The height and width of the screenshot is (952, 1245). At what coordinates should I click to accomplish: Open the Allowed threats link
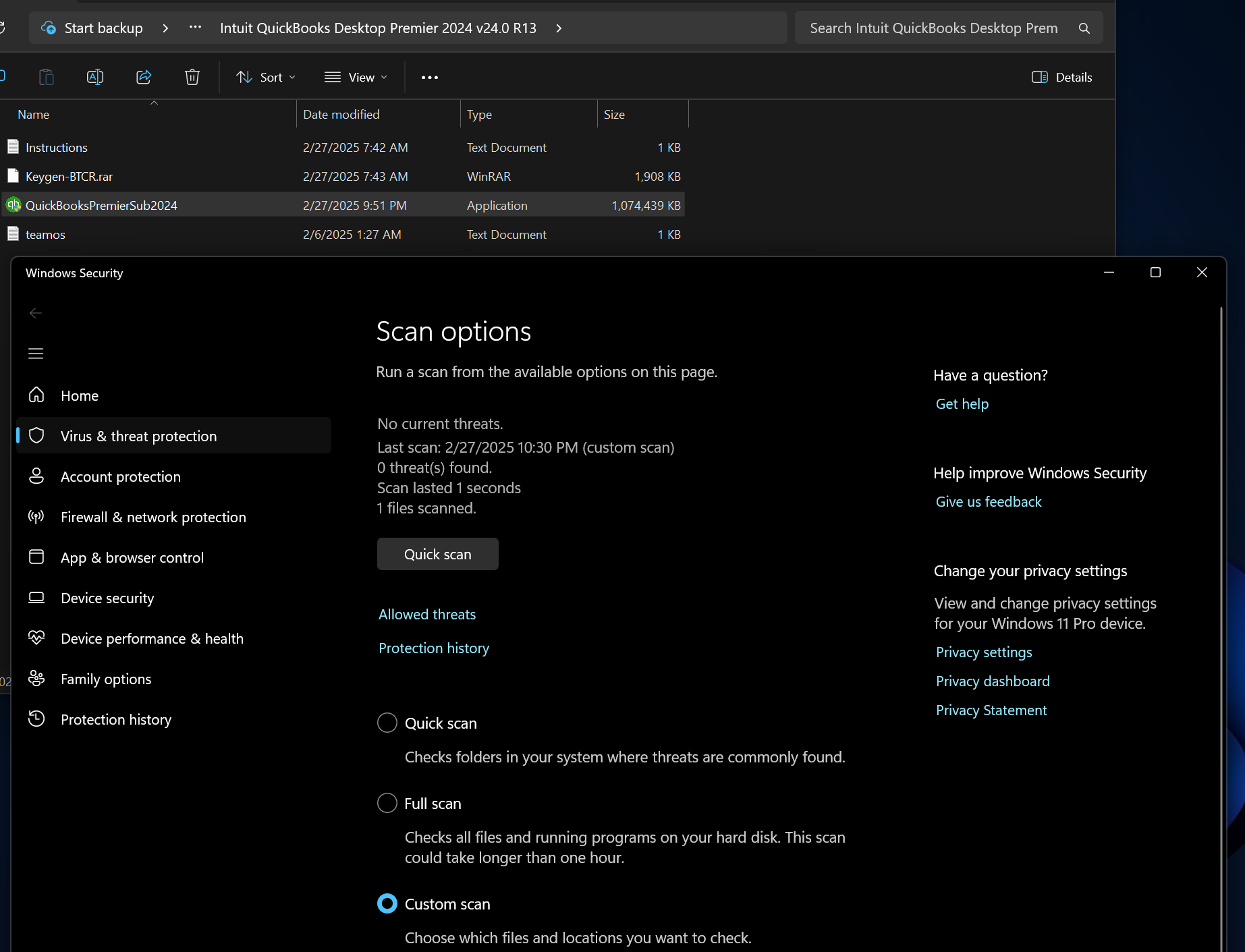[427, 614]
